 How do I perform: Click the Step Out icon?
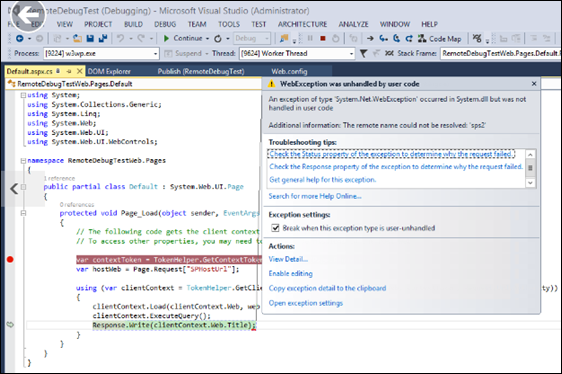(409, 38)
